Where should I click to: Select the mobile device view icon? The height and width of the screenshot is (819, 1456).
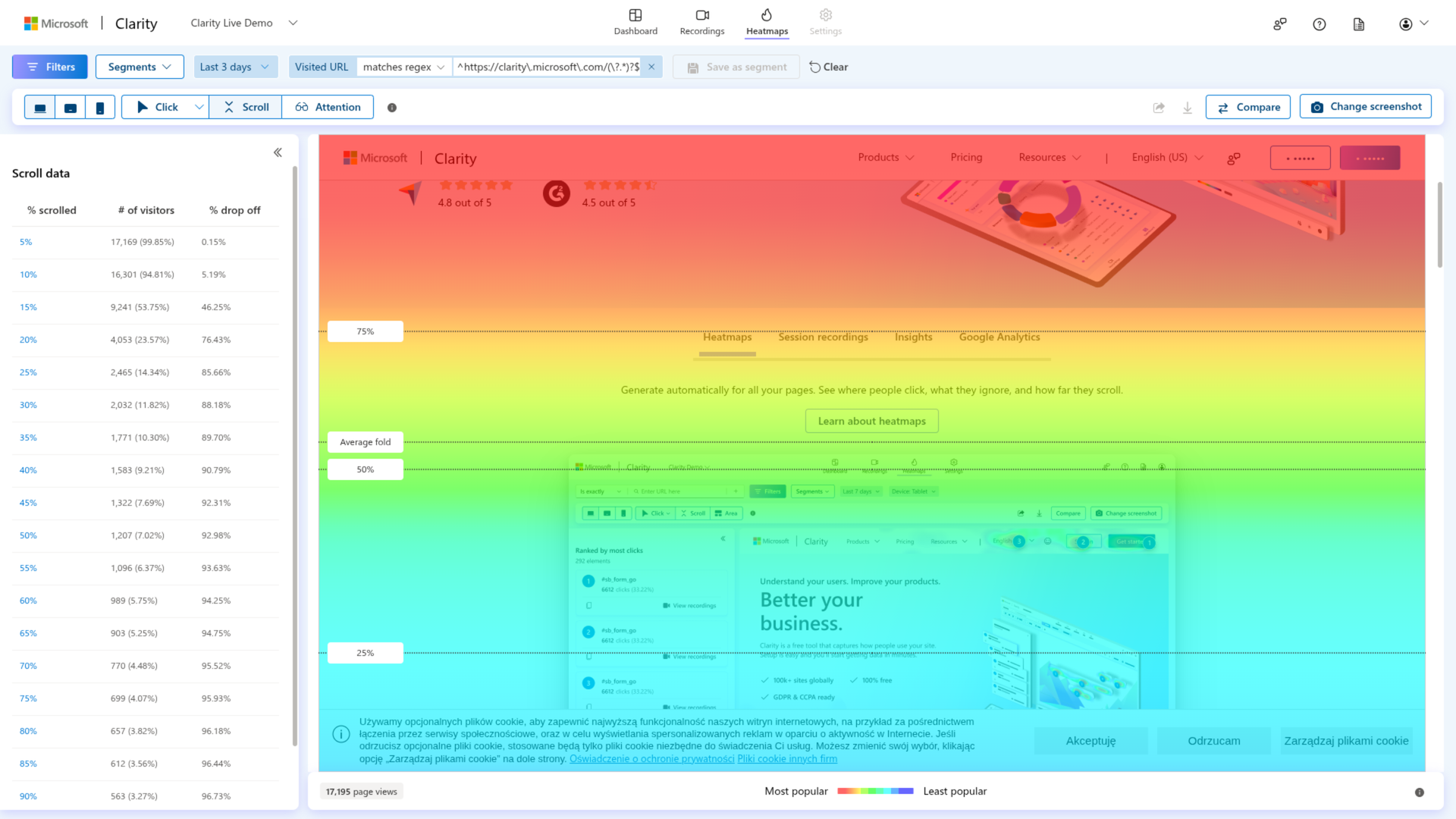[x=100, y=108]
